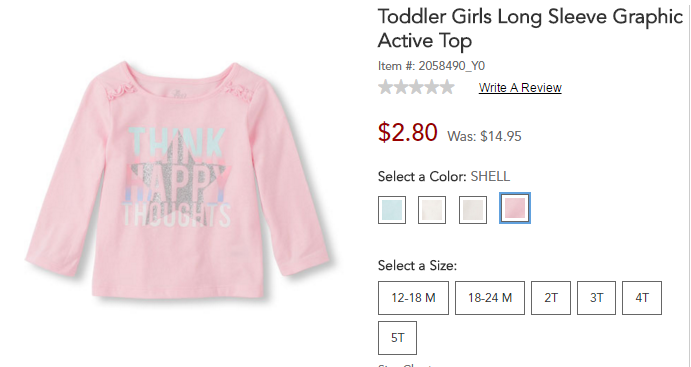Screen dimensions: 691x367
Task: Click the first rating star
Action: click(x=386, y=87)
